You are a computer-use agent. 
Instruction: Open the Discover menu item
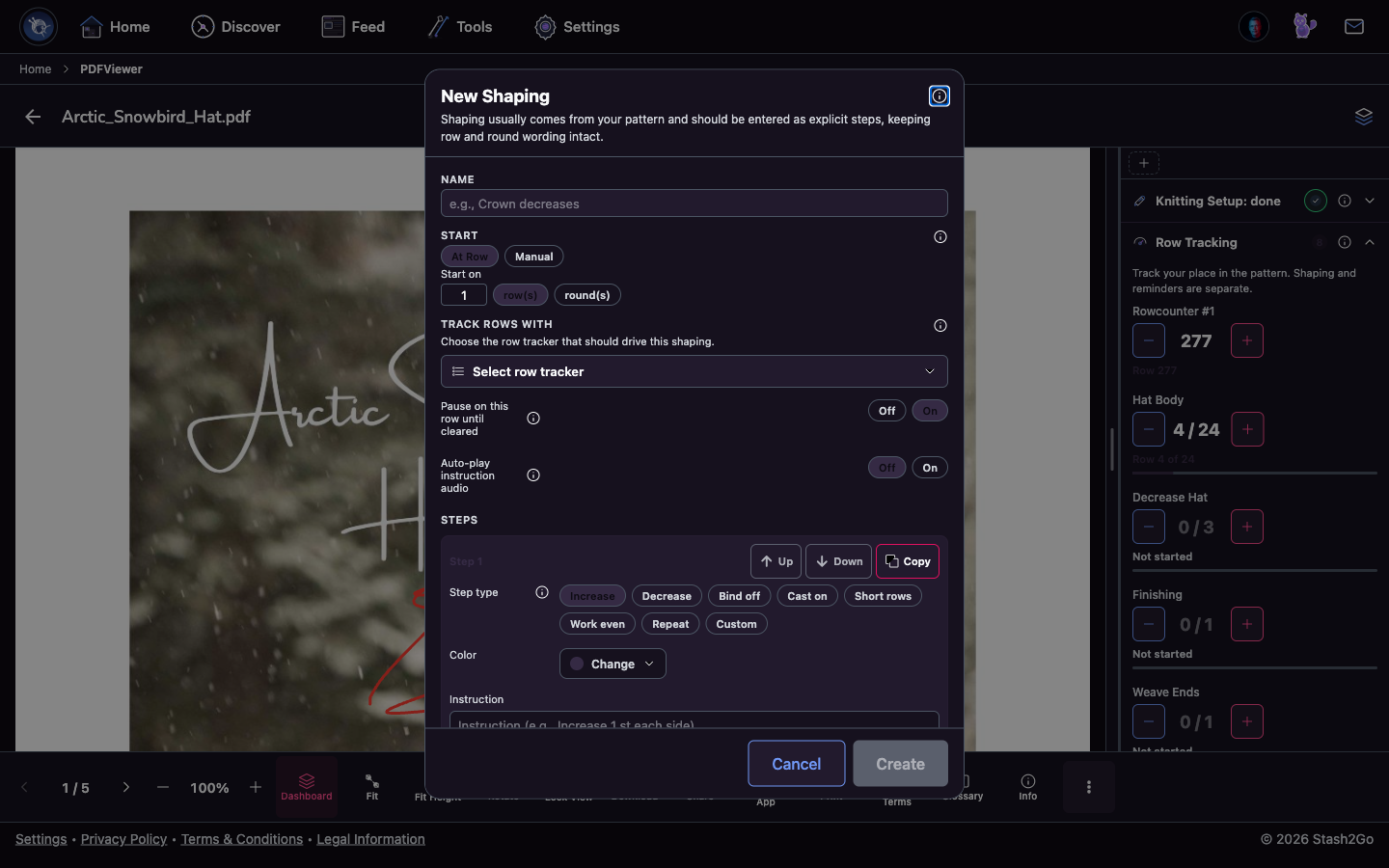[236, 27]
